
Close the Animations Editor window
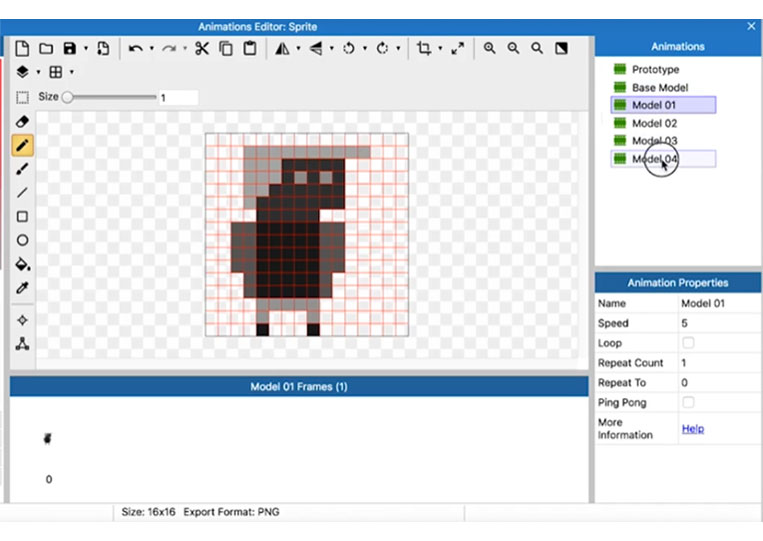[x=751, y=26]
